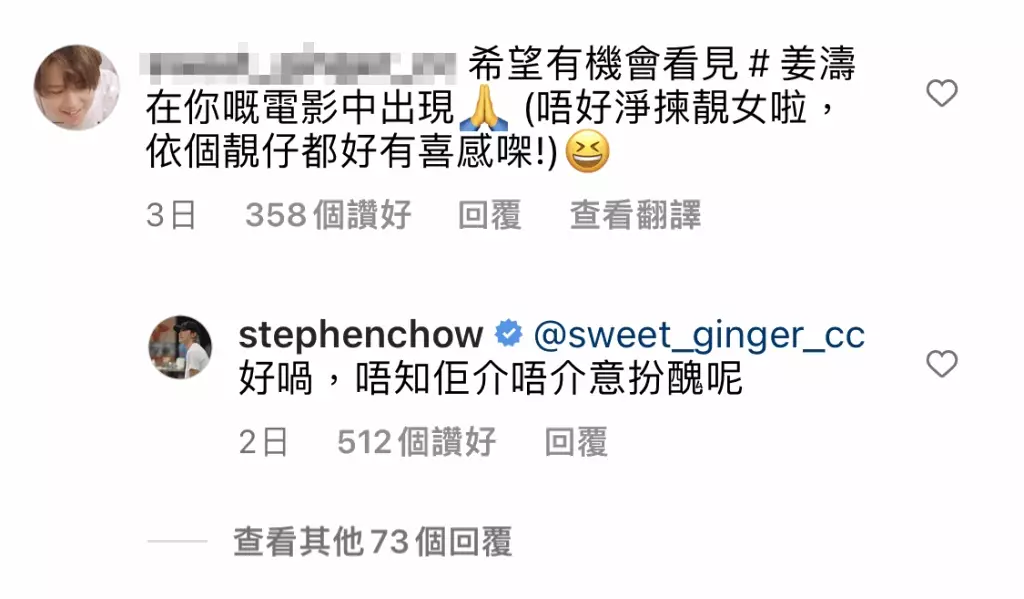This screenshot has width=1024, height=599.
Task: Open the first commenter's round profile picture
Action: [x=77, y=87]
